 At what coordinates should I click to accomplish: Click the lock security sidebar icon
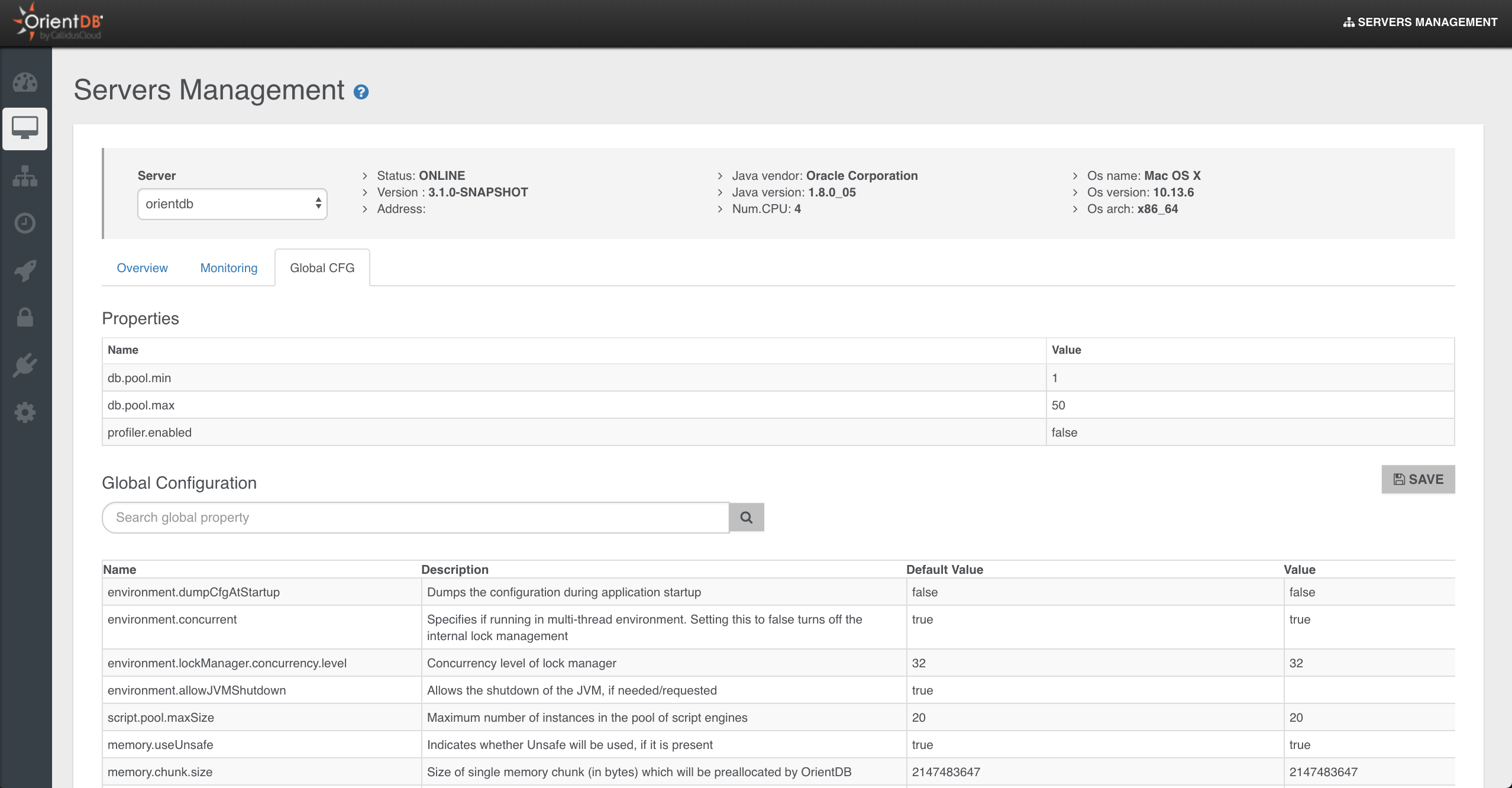pyautogui.click(x=25, y=318)
